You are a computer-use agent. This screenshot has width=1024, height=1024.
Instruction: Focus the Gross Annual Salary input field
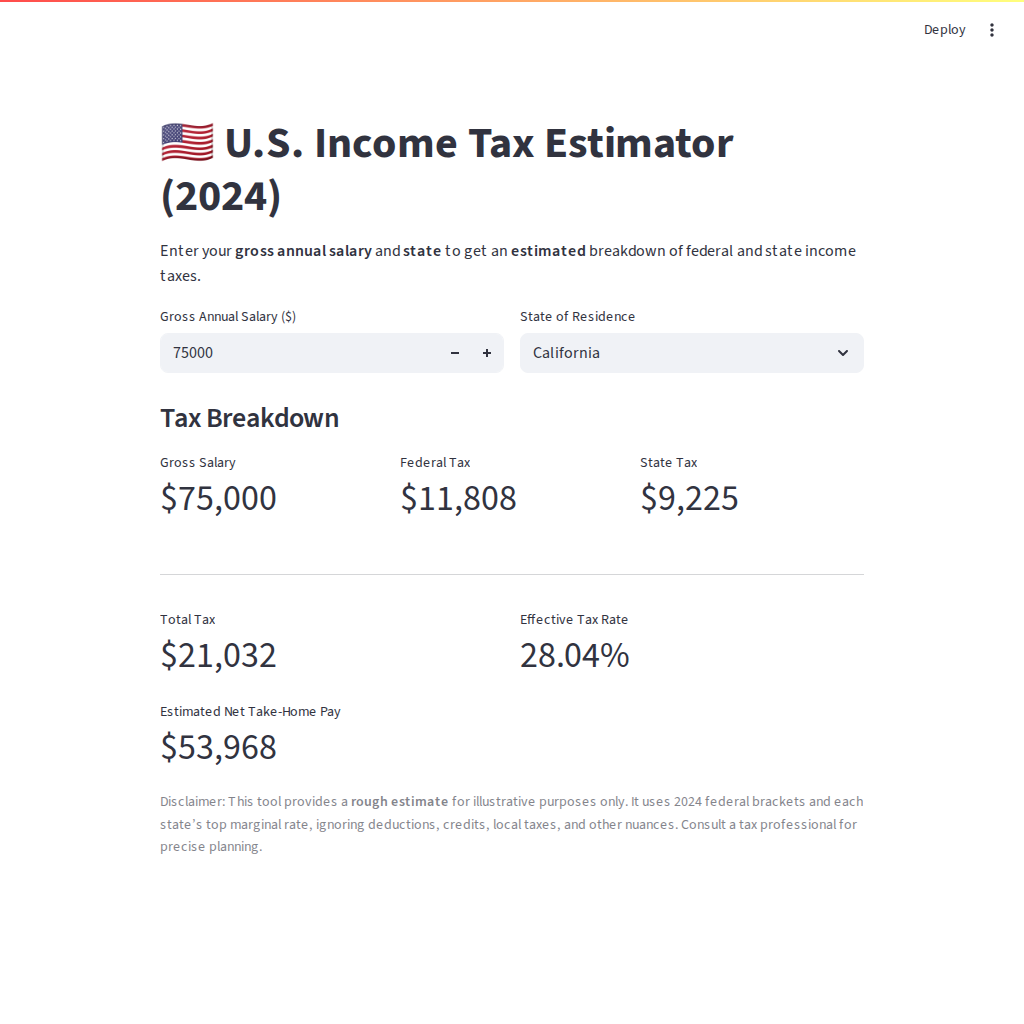pos(300,353)
